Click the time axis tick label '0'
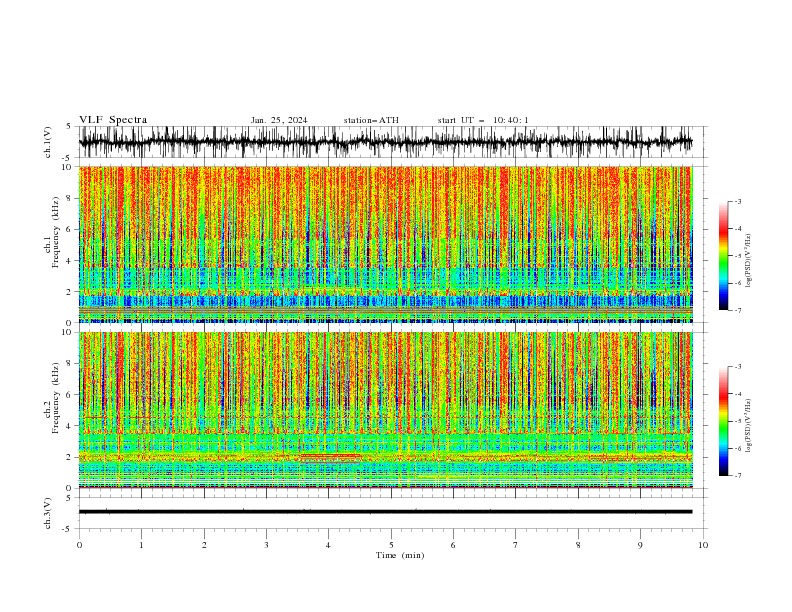Image resolution: width=792 pixels, height=612 pixels. 79,545
